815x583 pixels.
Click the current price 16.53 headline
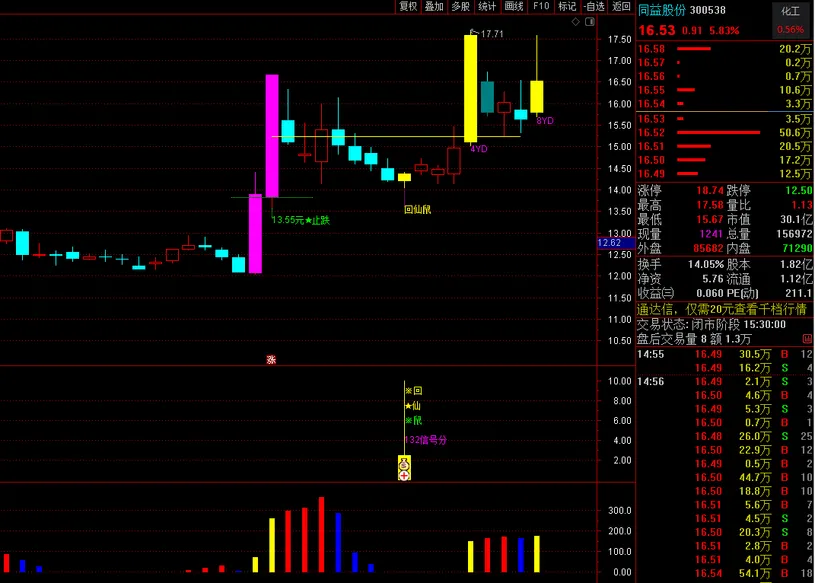[656, 30]
